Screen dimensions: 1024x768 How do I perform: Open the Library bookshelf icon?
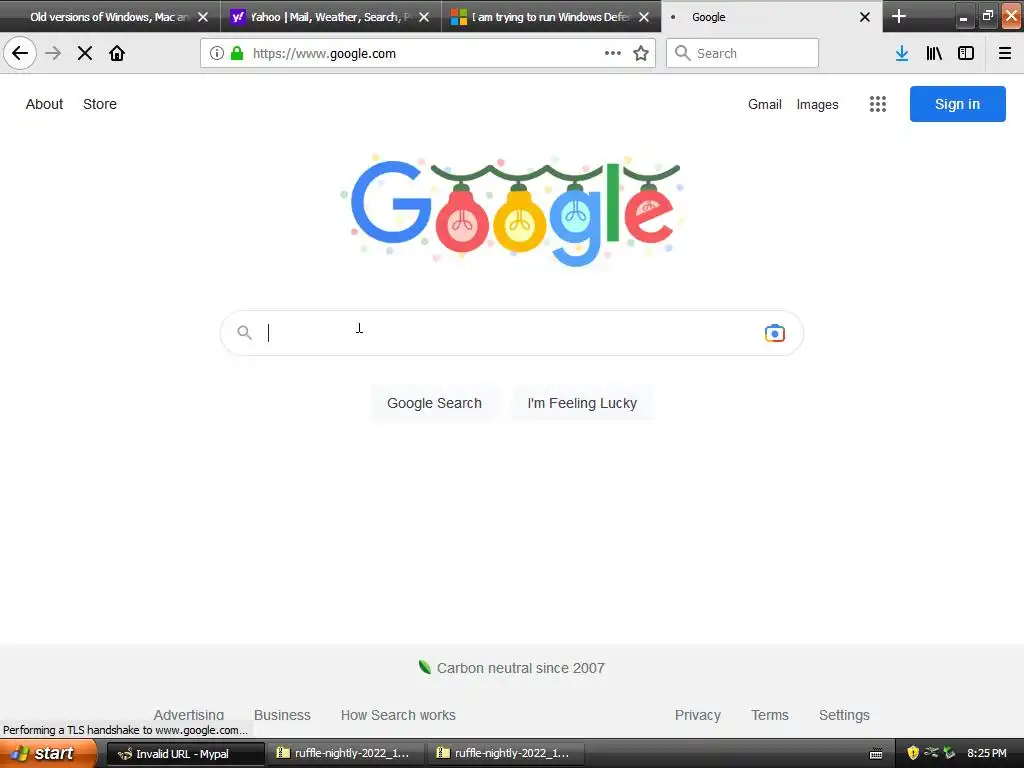[934, 53]
